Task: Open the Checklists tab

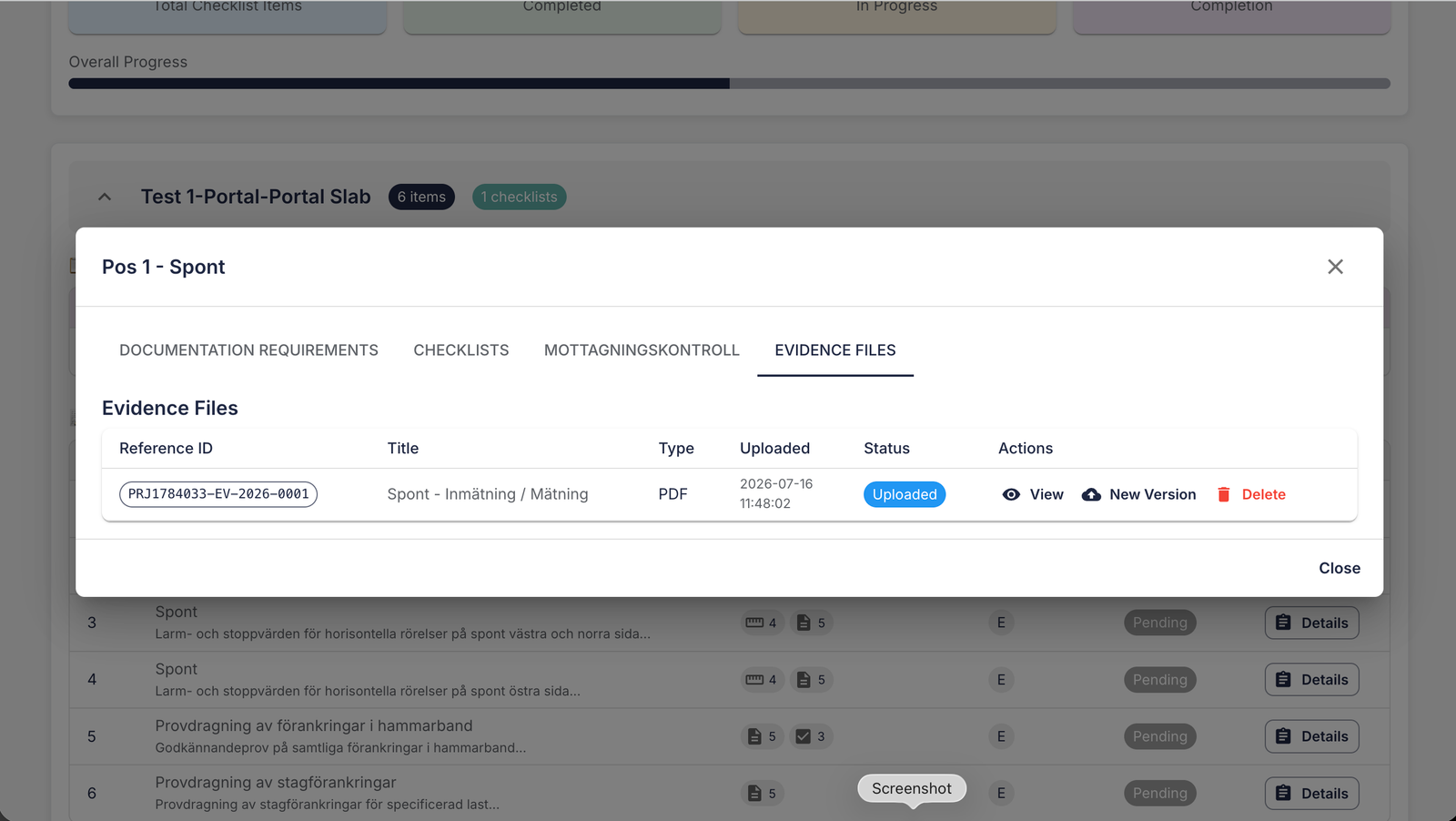Action: coord(461,350)
